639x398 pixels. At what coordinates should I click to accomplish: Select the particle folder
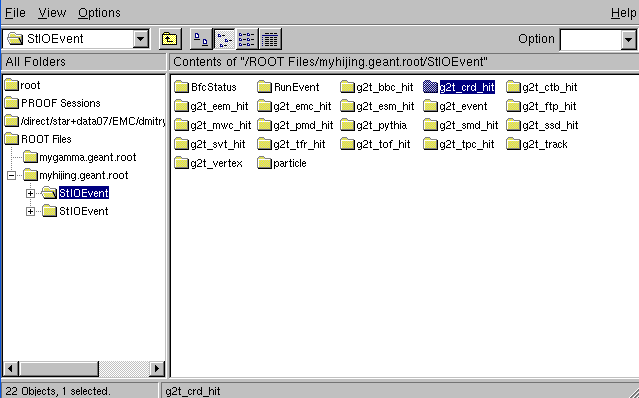[x=282, y=163]
